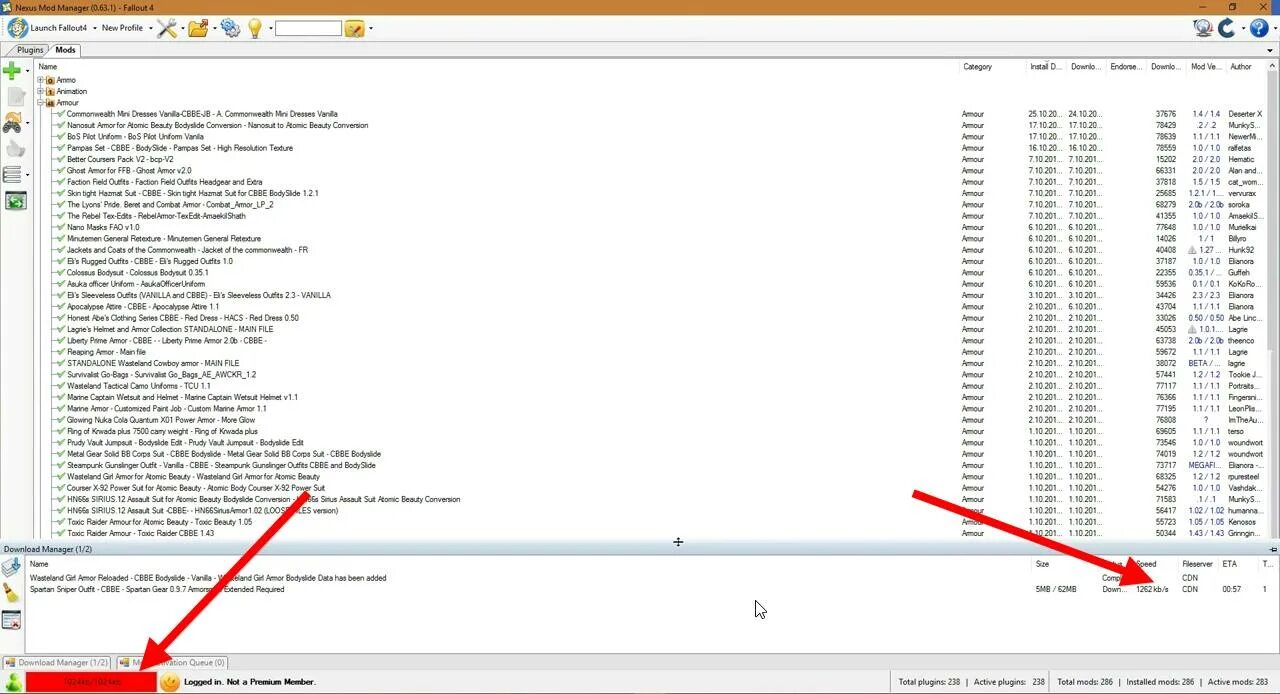Image resolution: width=1280 pixels, height=694 pixels.
Task: Expand the Animation category
Action: click(41, 91)
